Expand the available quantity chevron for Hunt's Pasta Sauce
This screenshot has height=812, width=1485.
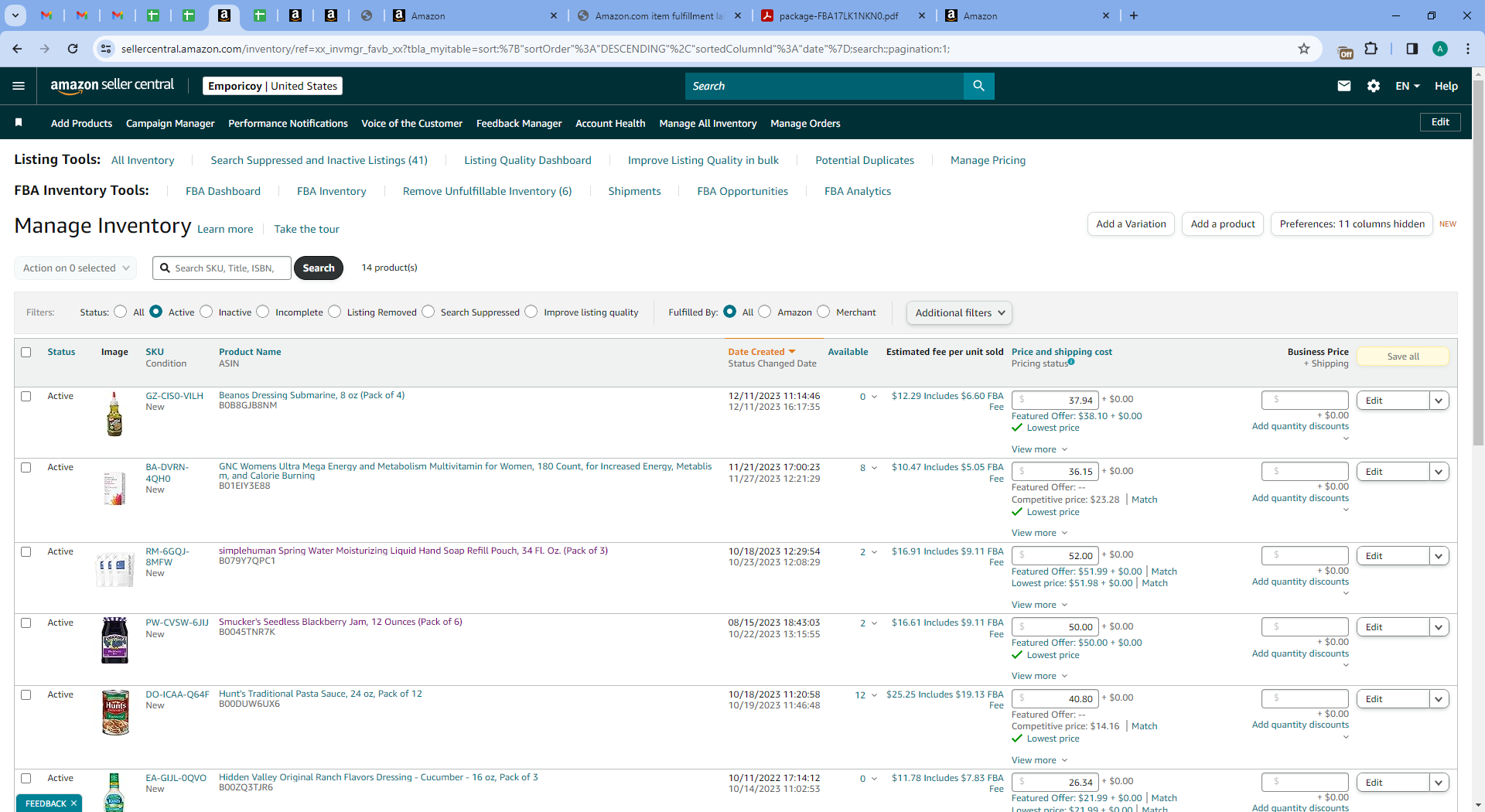point(874,695)
